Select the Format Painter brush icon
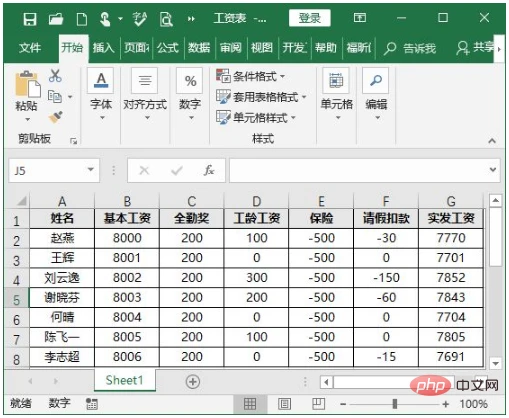 [55, 117]
